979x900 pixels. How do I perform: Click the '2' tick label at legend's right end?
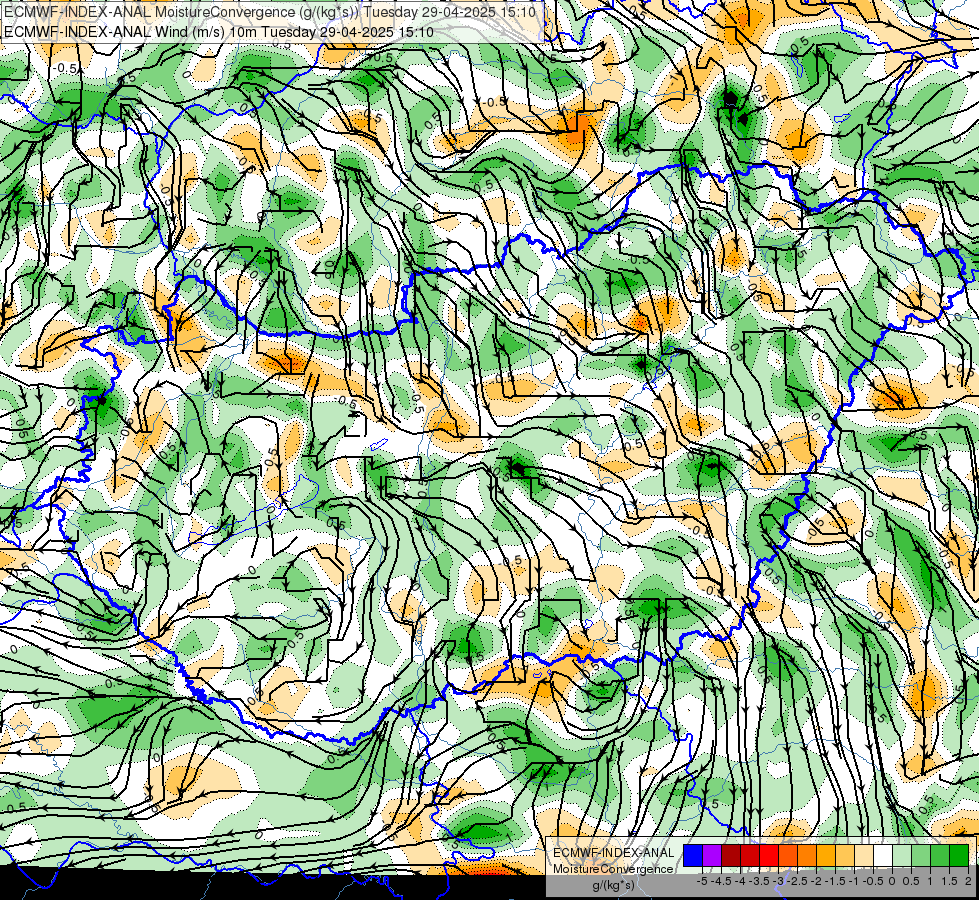click(968, 881)
